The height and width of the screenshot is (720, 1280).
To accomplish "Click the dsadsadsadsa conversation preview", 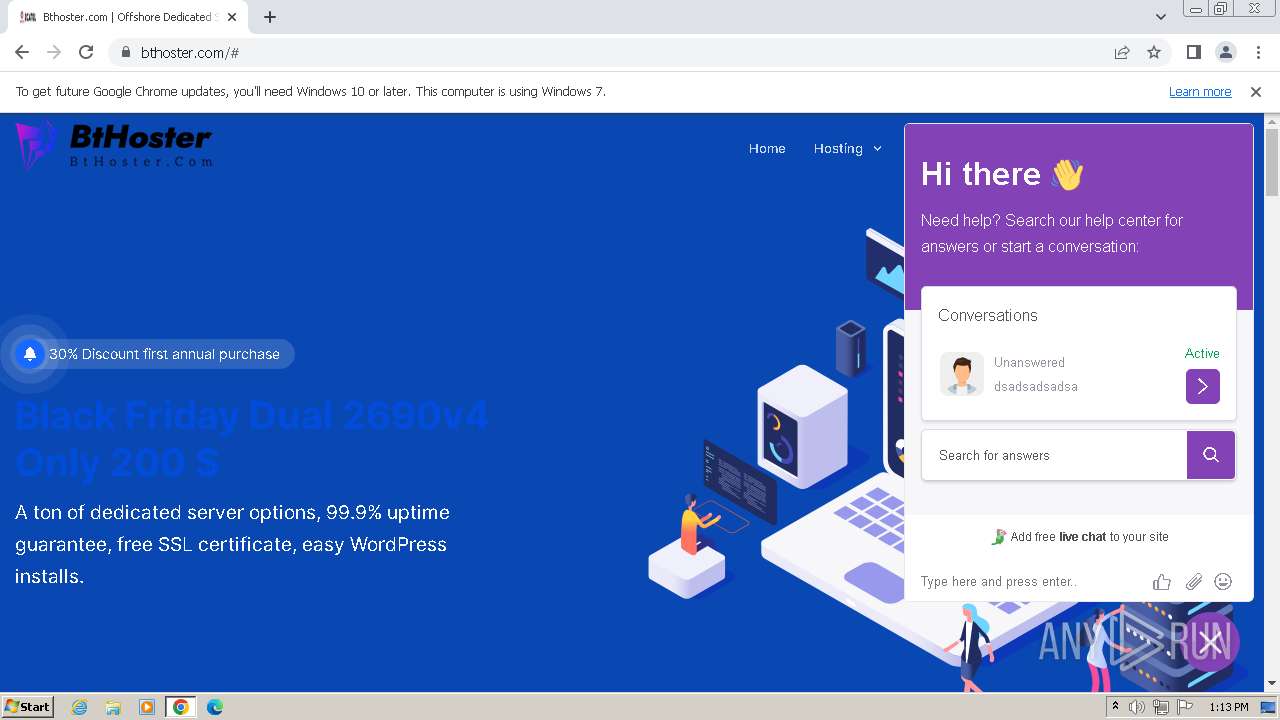I will 1036,387.
